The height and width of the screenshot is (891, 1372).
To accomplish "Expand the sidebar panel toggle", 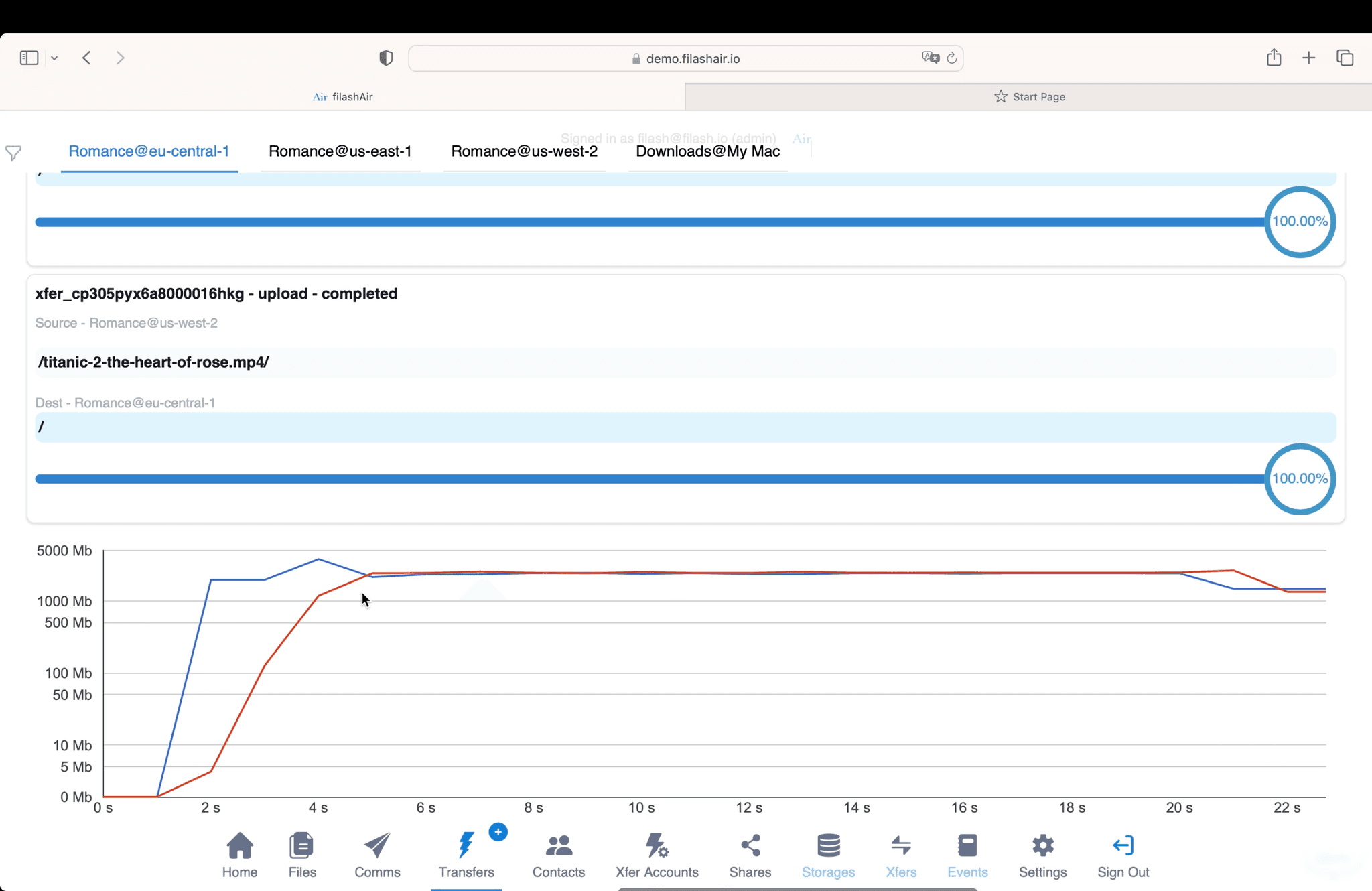I will click(29, 57).
